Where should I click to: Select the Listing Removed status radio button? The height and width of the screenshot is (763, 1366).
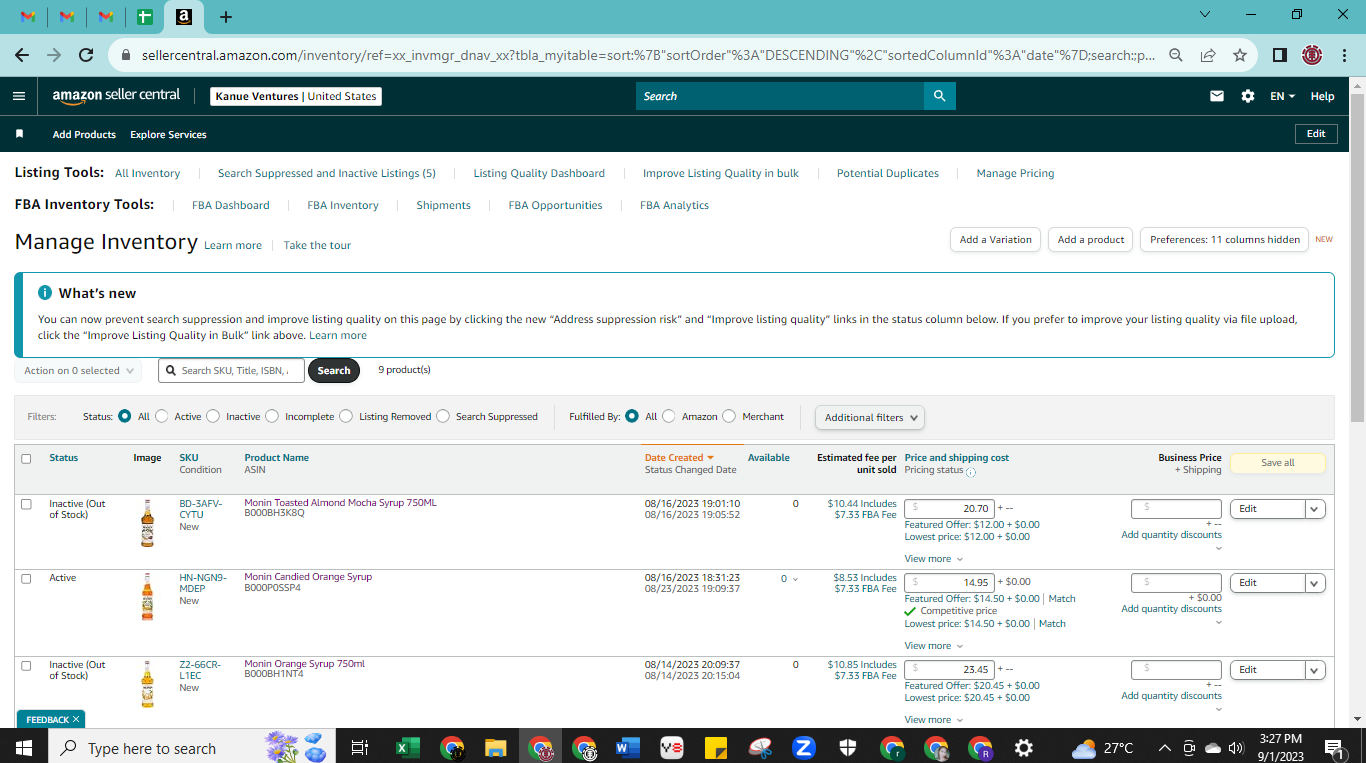tap(346, 416)
